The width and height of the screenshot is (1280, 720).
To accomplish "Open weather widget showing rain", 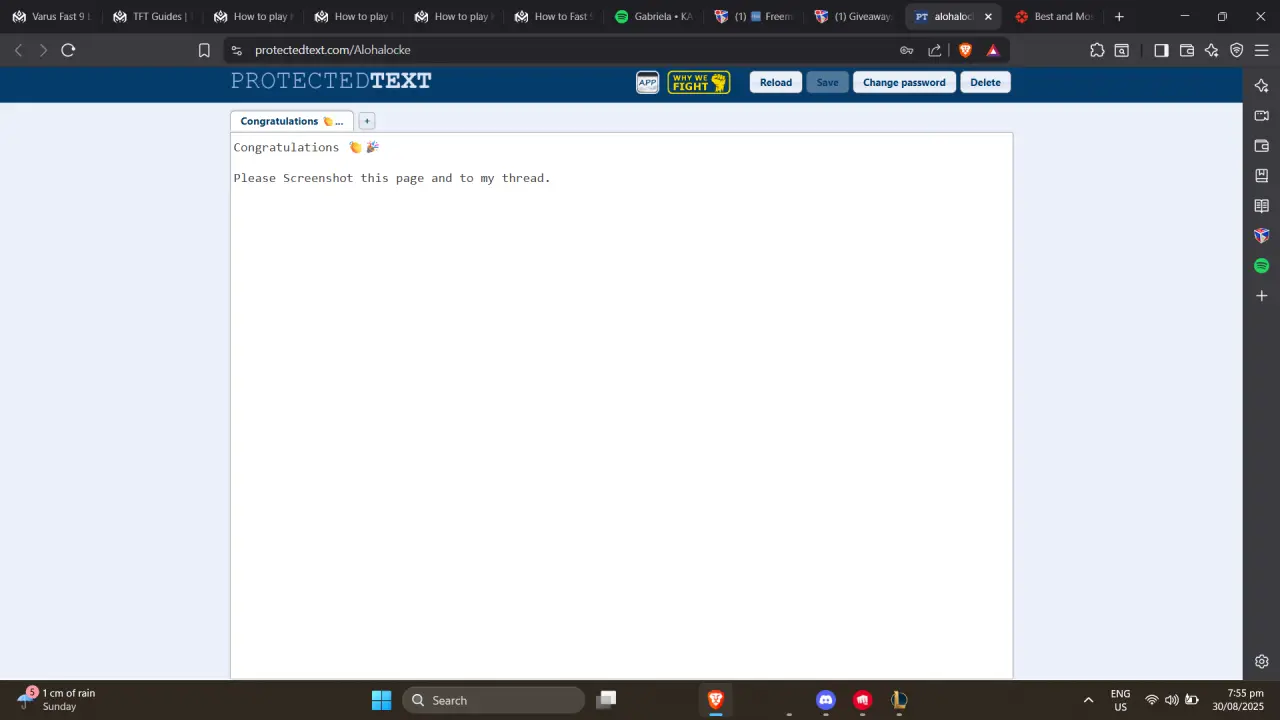I will [58, 699].
